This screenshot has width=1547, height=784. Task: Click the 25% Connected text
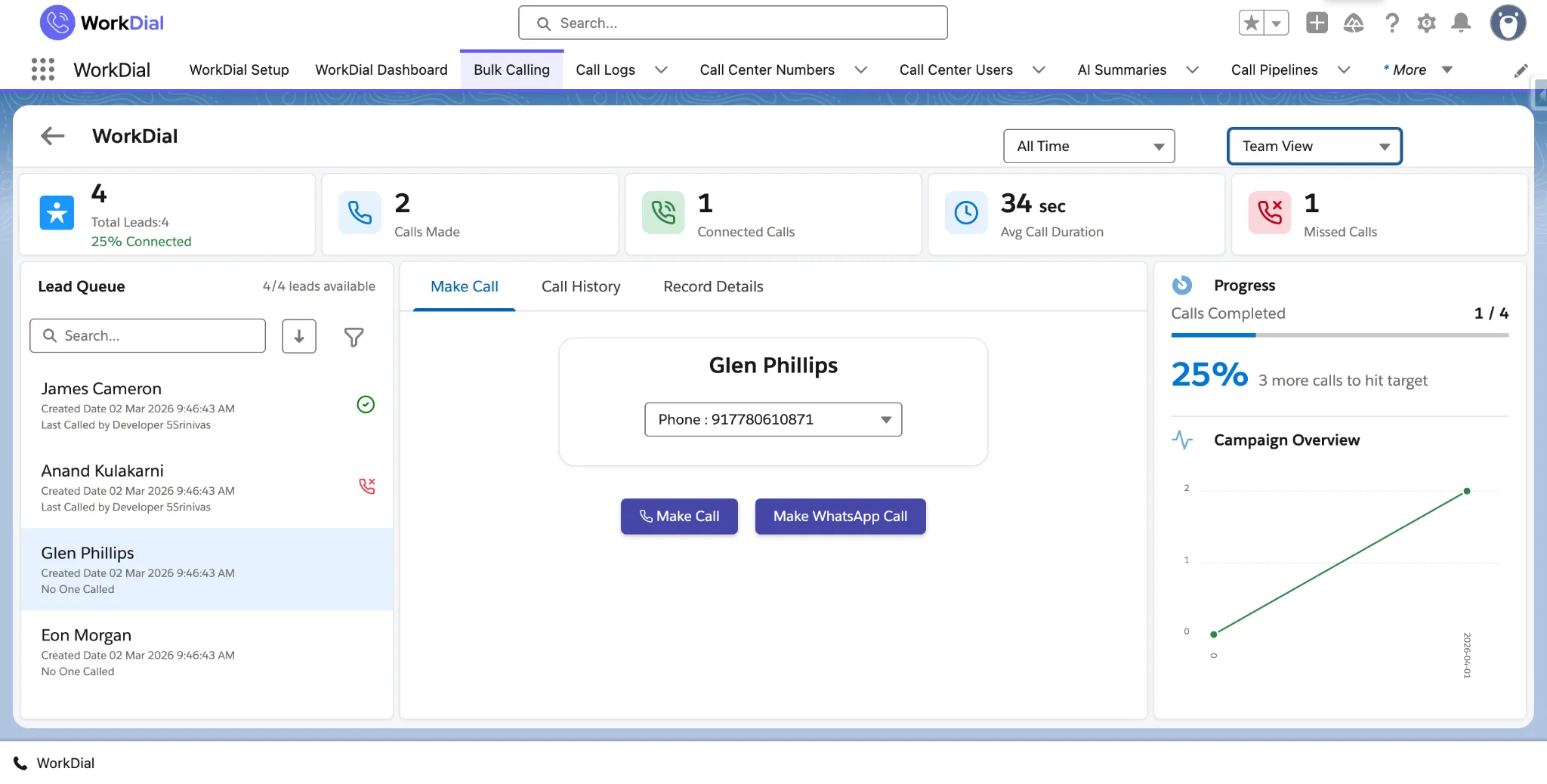tap(141, 242)
